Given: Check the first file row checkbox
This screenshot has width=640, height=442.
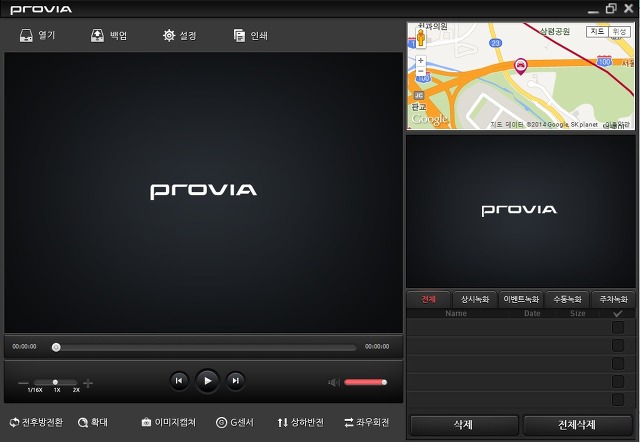Looking at the screenshot, I should [618, 327].
